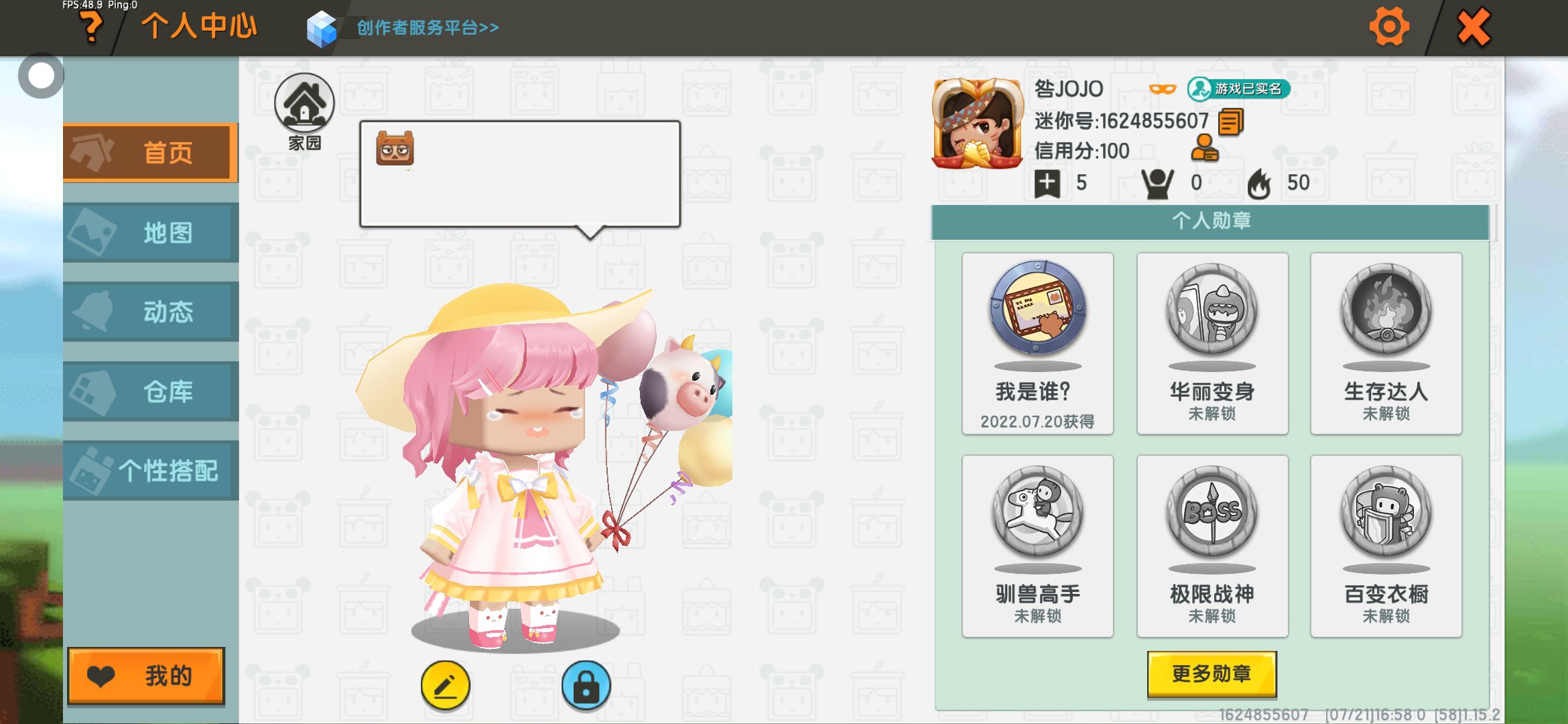Click the player avatar portrait
Screen dimensions: 1568x724
click(x=977, y=124)
